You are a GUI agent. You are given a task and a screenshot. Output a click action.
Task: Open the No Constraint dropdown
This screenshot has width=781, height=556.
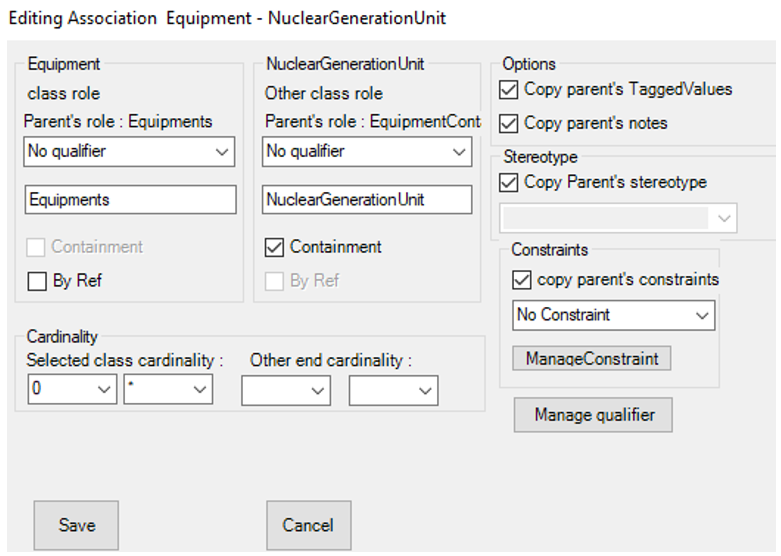(x=614, y=315)
